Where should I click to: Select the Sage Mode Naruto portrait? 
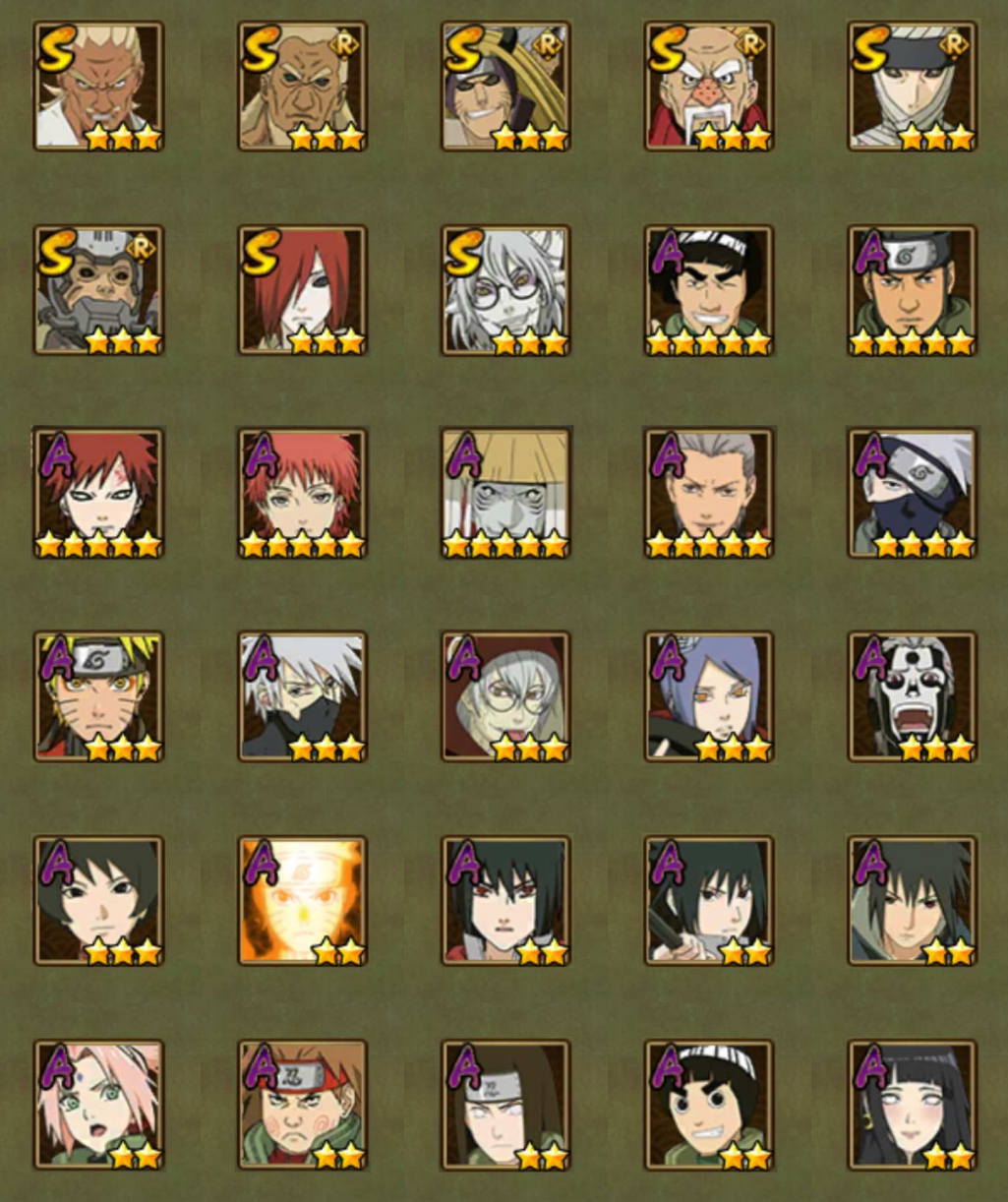click(x=98, y=696)
